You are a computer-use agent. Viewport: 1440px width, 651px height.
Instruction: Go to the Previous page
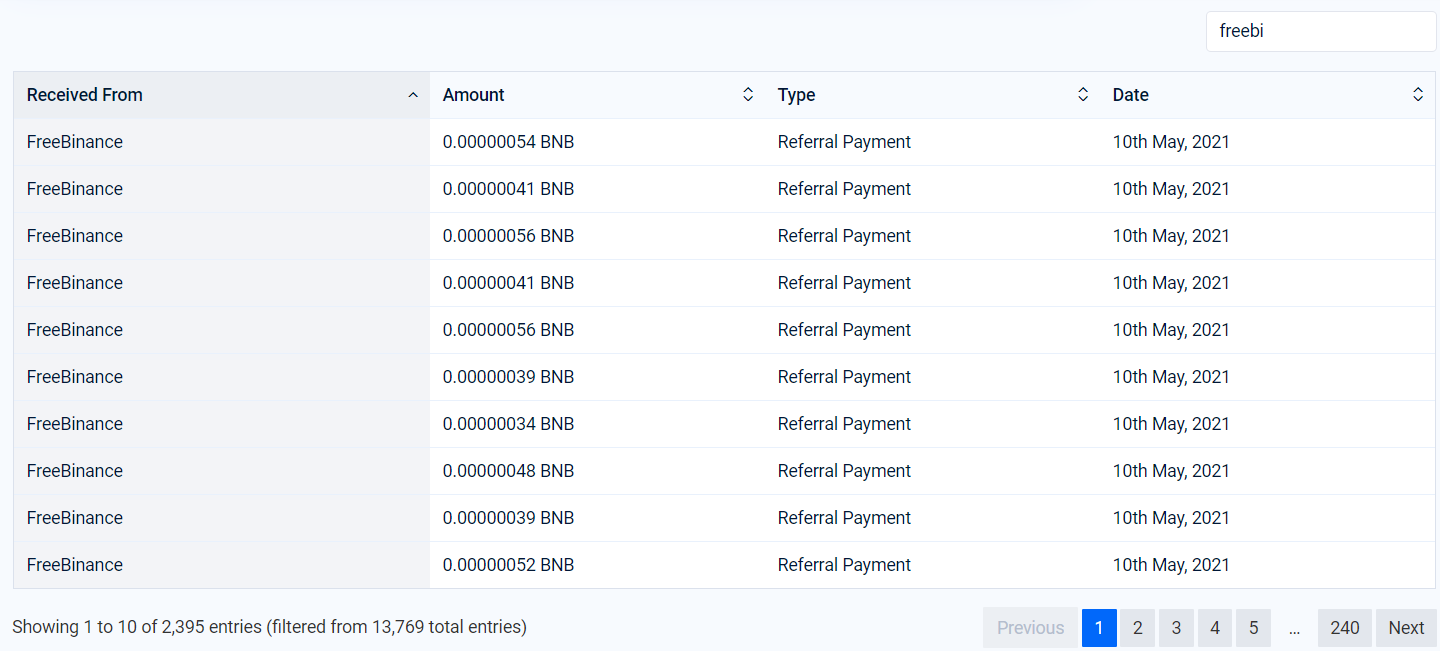1030,628
